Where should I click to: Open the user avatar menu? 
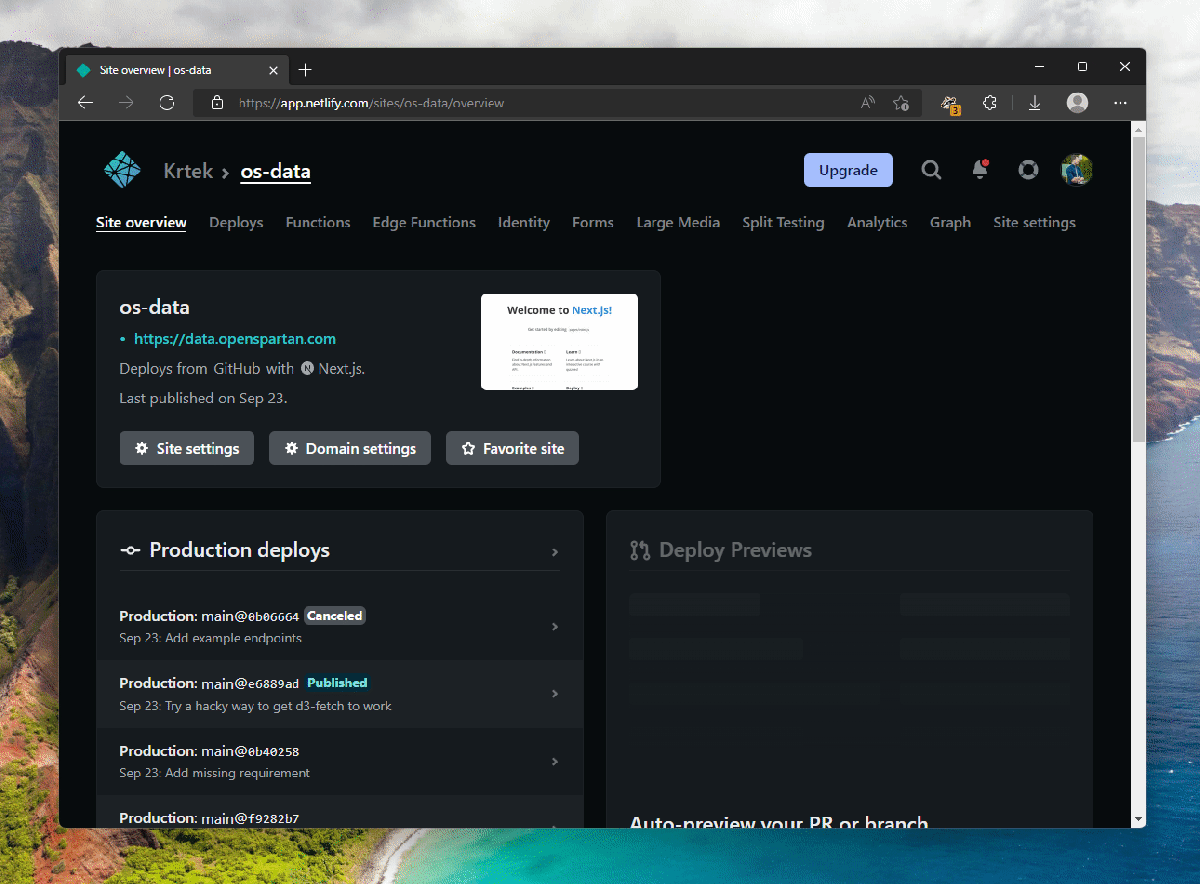pos(1077,170)
